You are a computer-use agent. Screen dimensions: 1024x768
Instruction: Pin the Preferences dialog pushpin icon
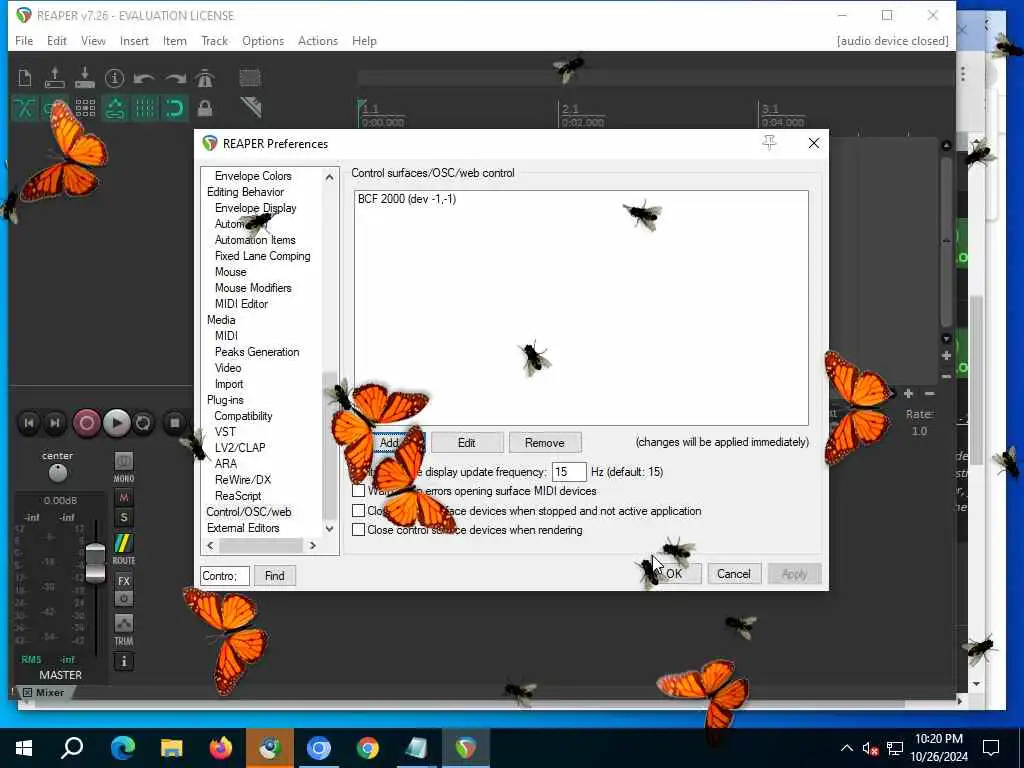click(770, 143)
